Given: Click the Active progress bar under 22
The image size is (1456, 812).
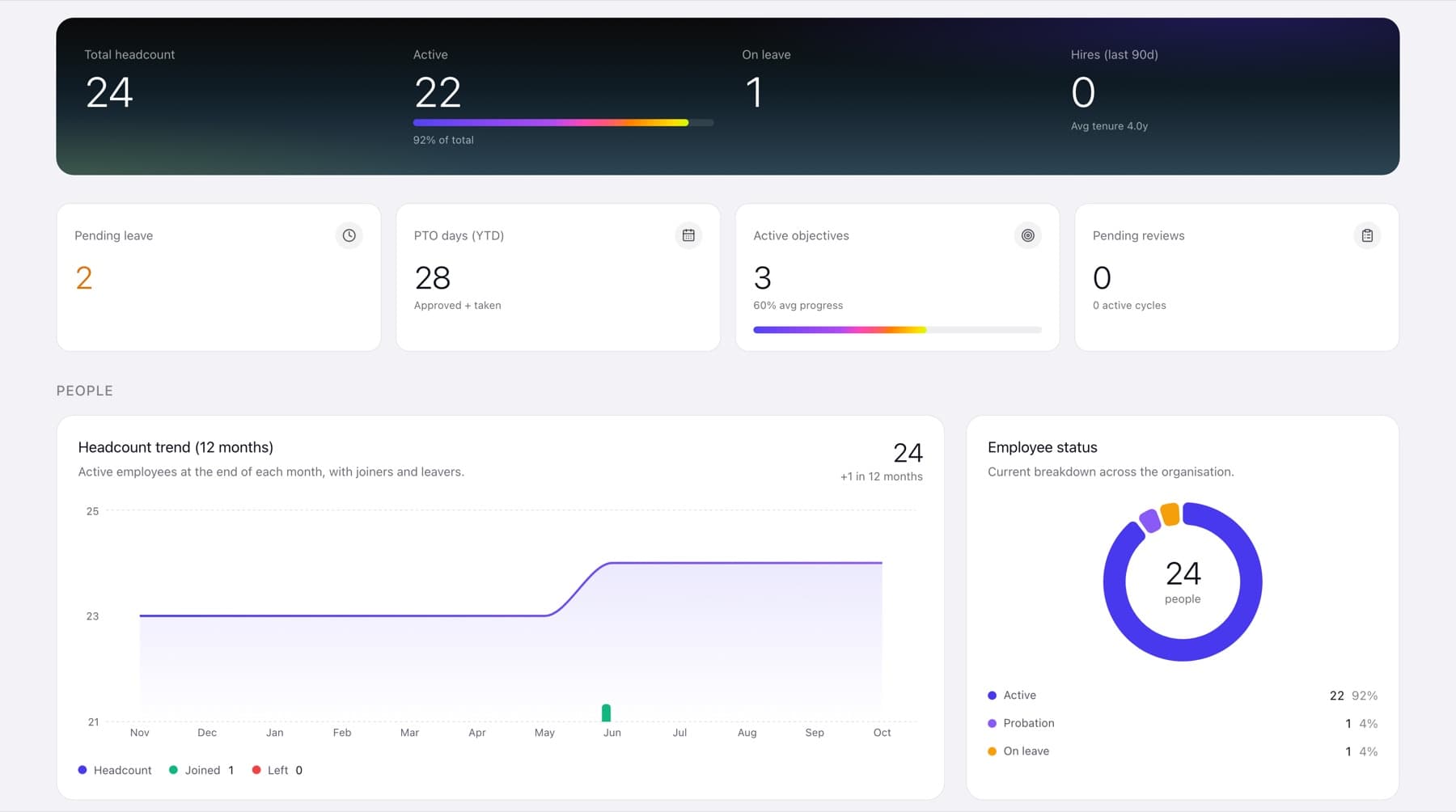Looking at the screenshot, I should tap(563, 123).
